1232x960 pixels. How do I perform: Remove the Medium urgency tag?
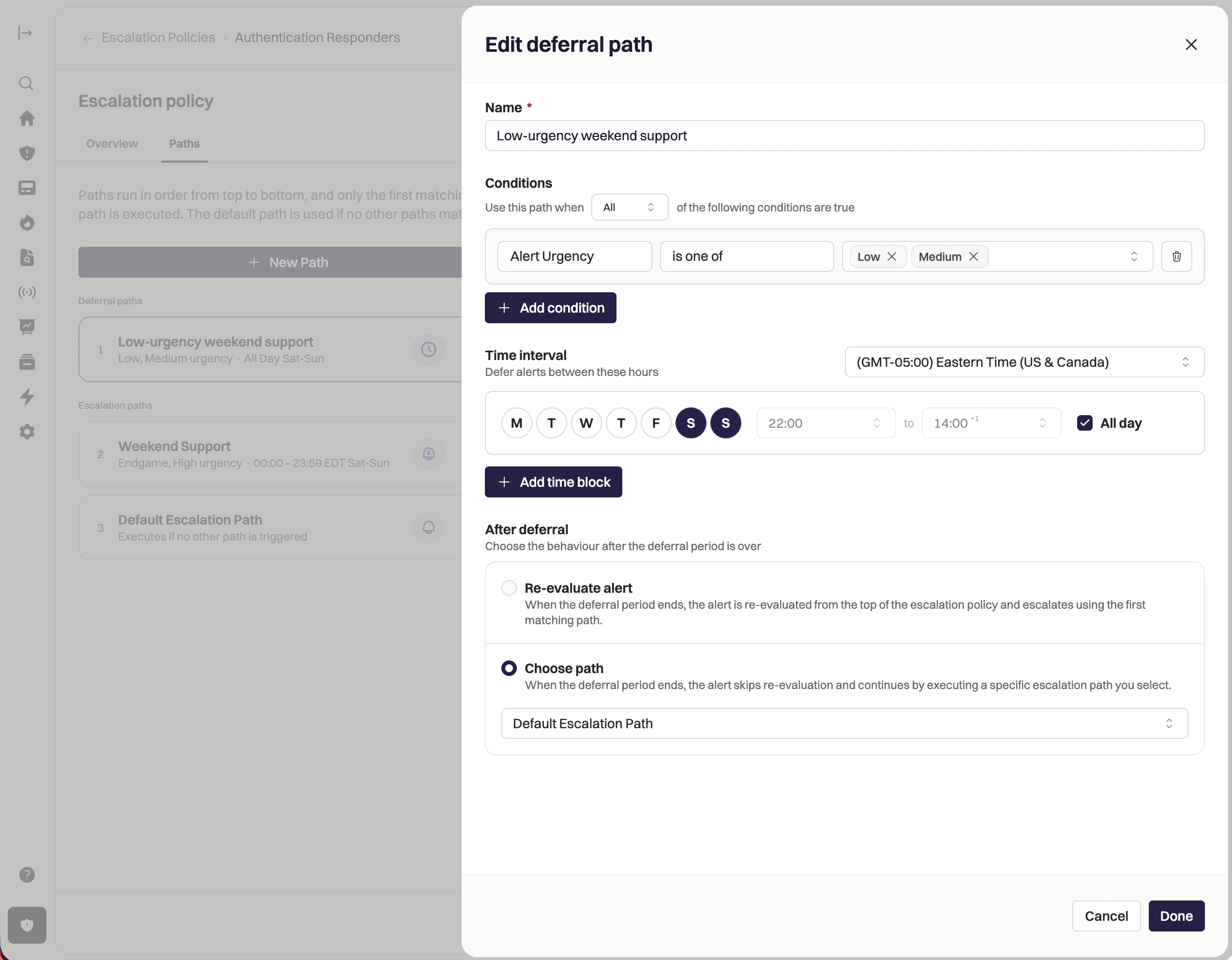[x=974, y=256]
